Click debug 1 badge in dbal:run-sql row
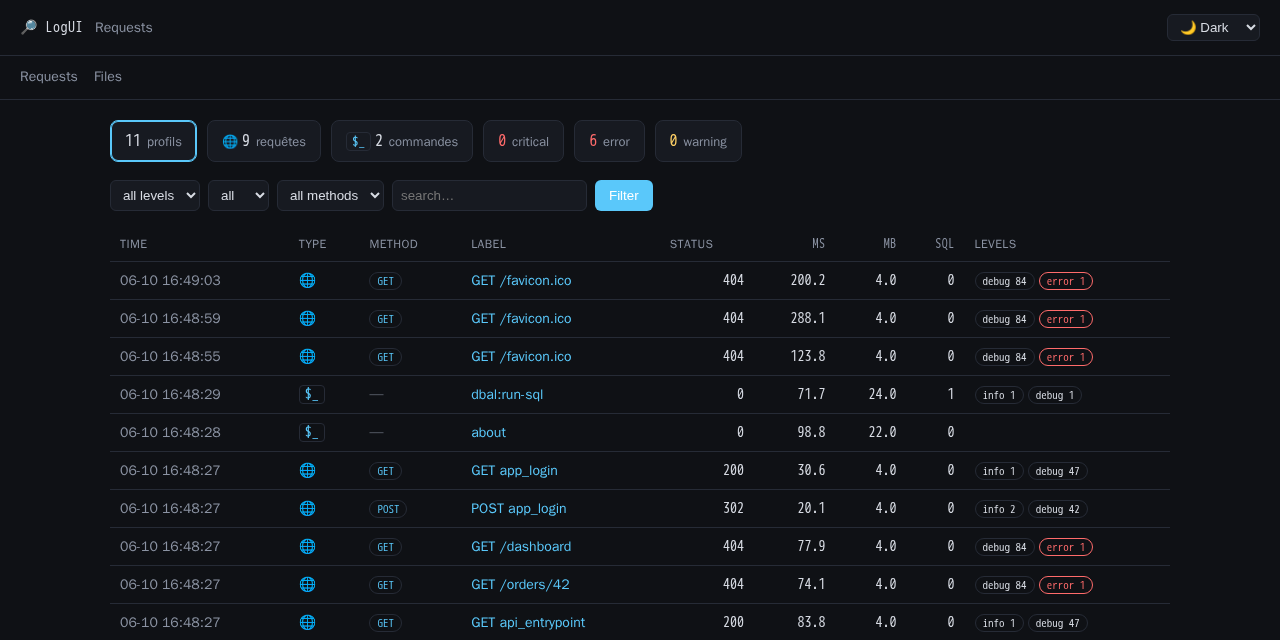The height and width of the screenshot is (640, 1280). point(1055,395)
